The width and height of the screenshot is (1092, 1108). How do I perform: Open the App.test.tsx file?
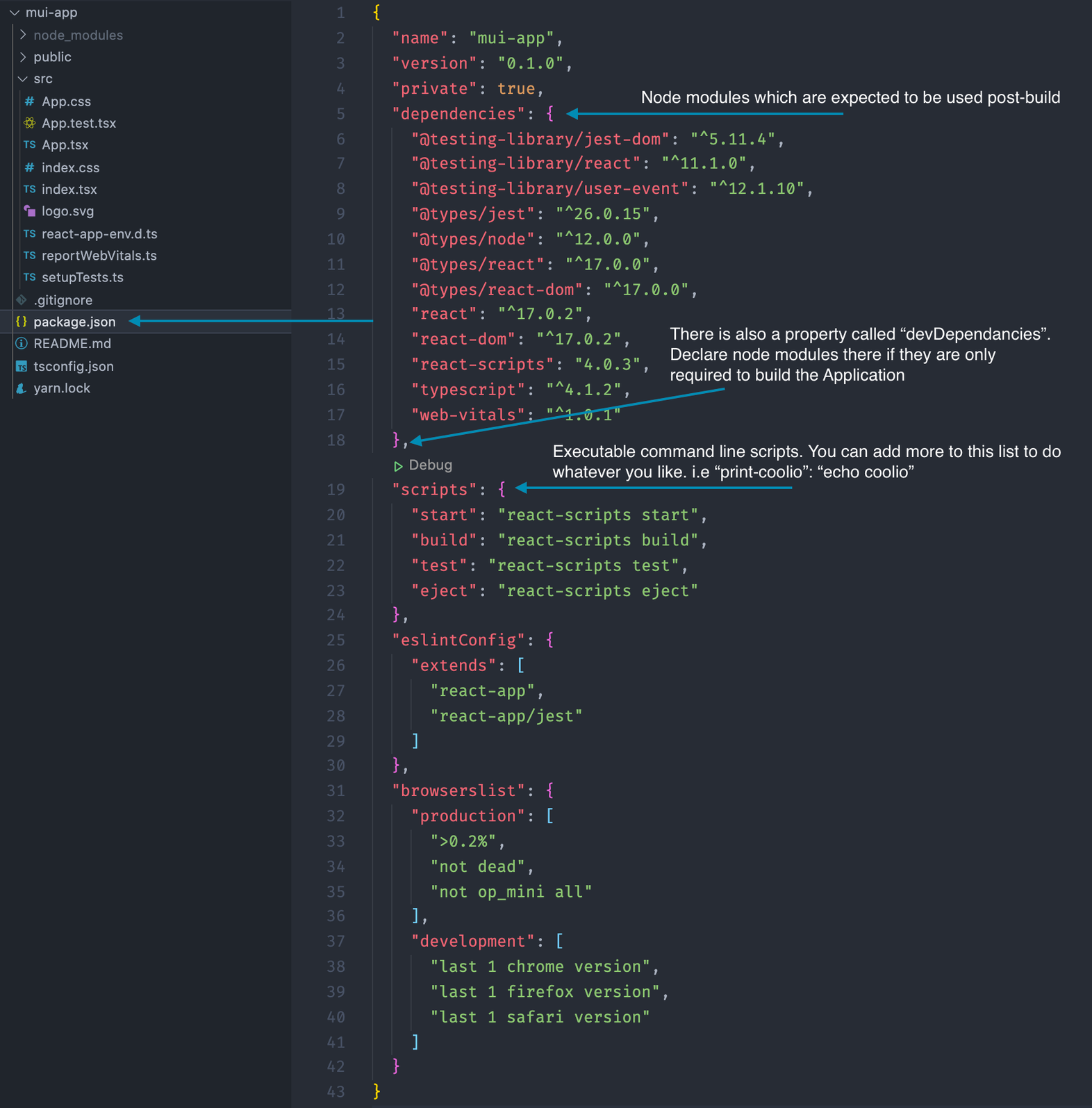(78, 123)
